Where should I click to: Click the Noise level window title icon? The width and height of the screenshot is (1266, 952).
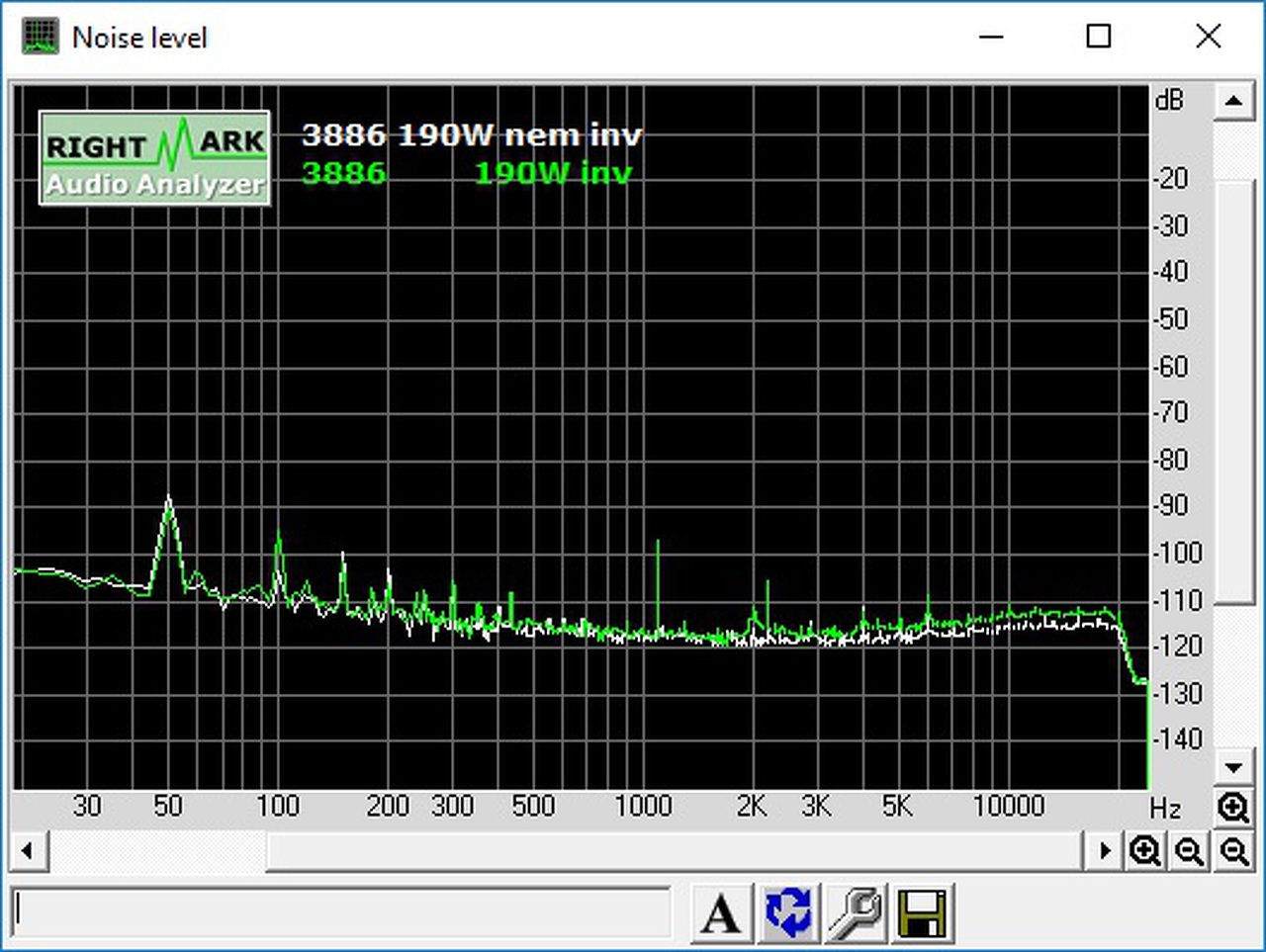pos(41,37)
